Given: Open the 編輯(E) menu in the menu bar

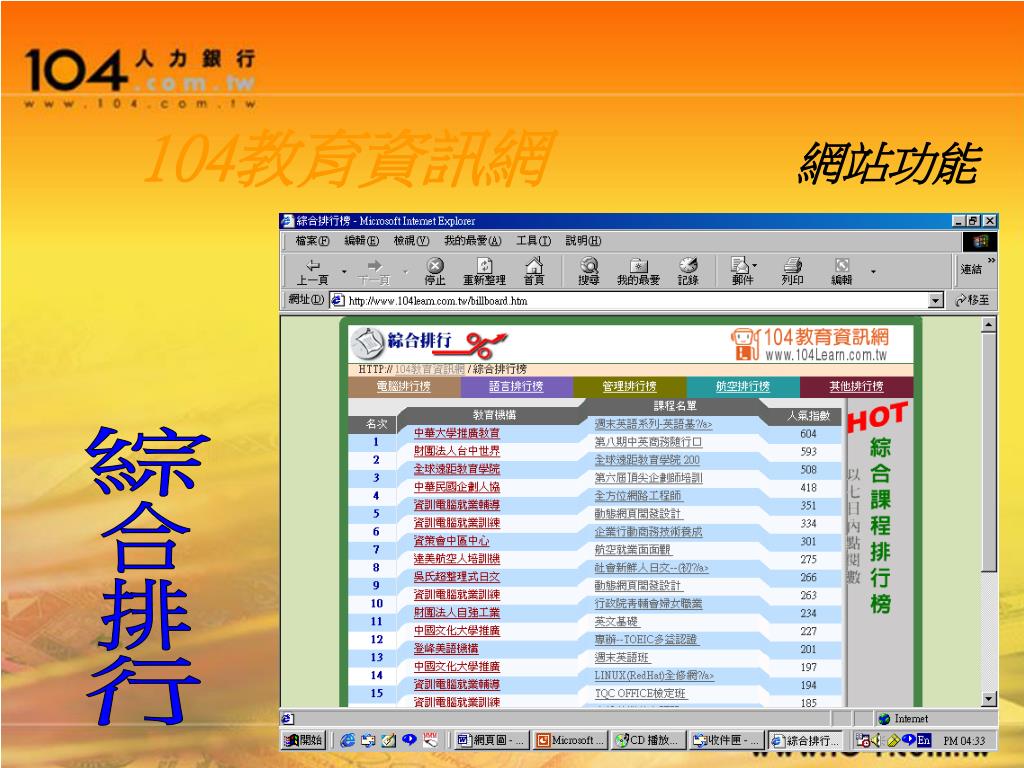Looking at the screenshot, I should click(x=362, y=241).
